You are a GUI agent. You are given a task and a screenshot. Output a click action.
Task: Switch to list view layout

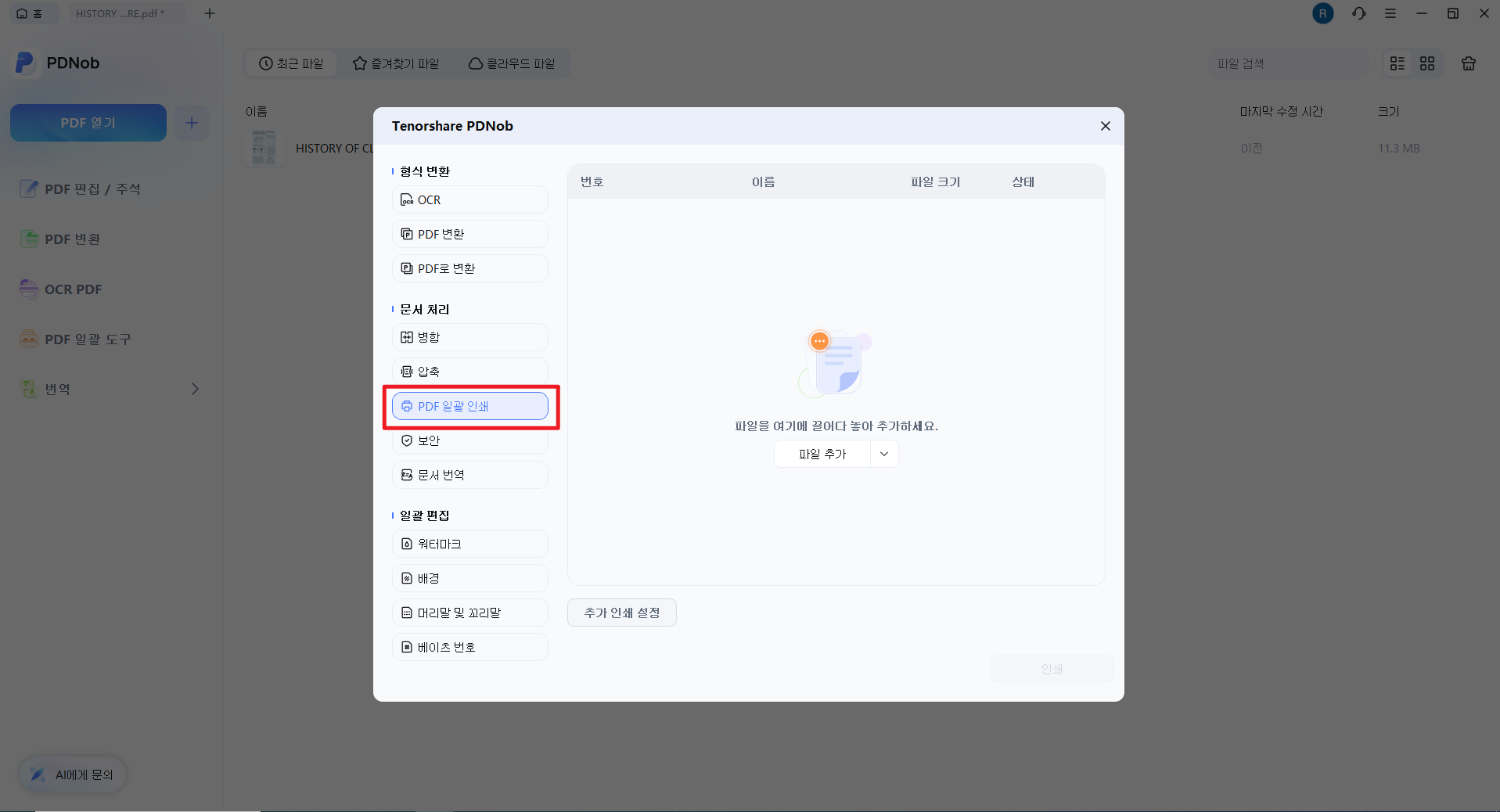pyautogui.click(x=1397, y=63)
